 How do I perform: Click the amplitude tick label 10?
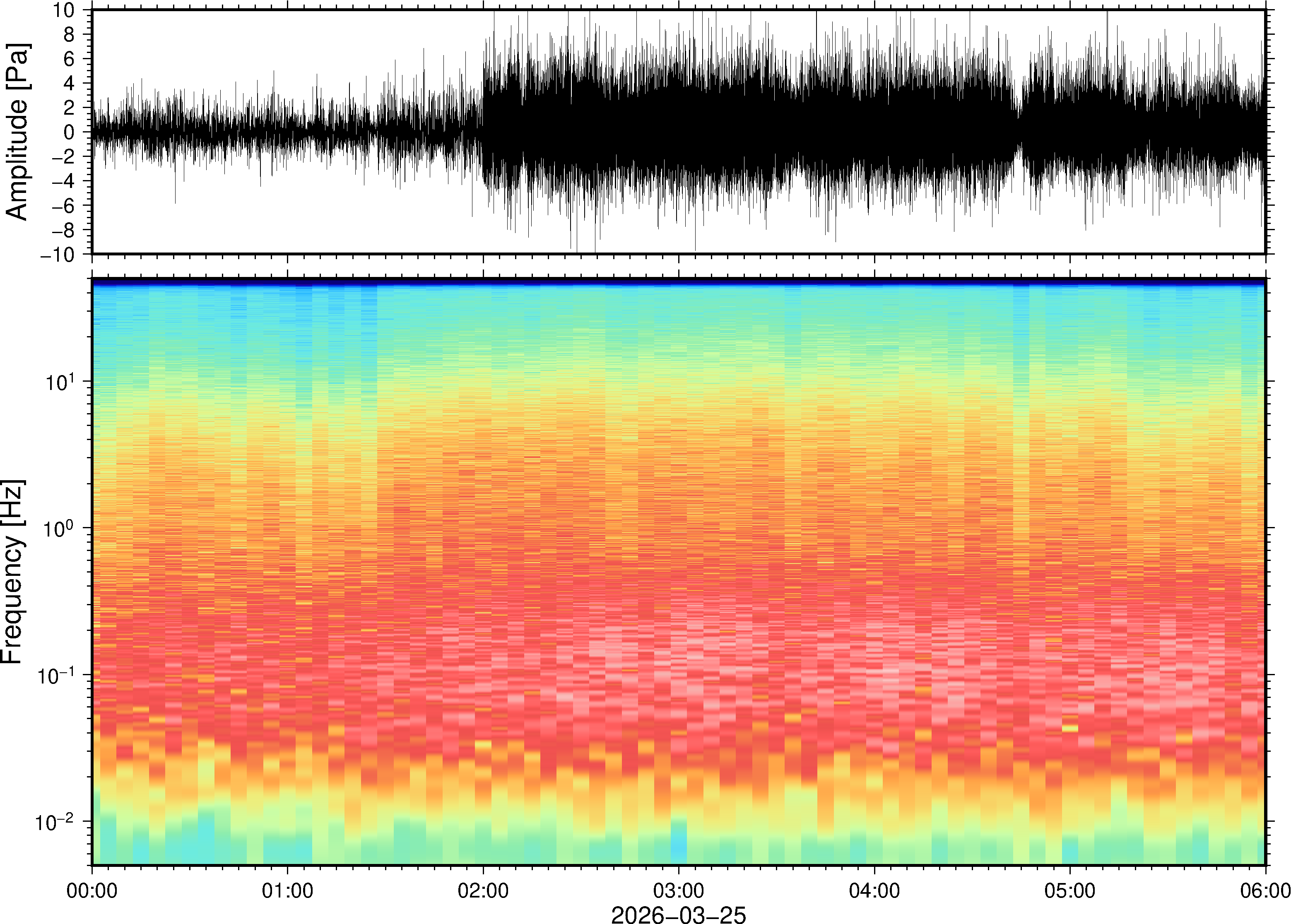[64, 10]
